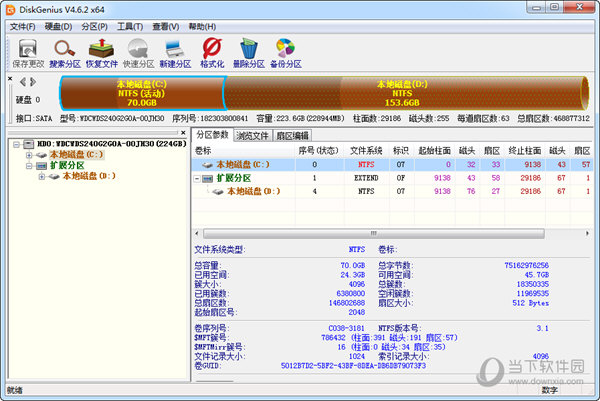Switch to the 浏览文件 tab
The image size is (600, 401).
coord(253,135)
